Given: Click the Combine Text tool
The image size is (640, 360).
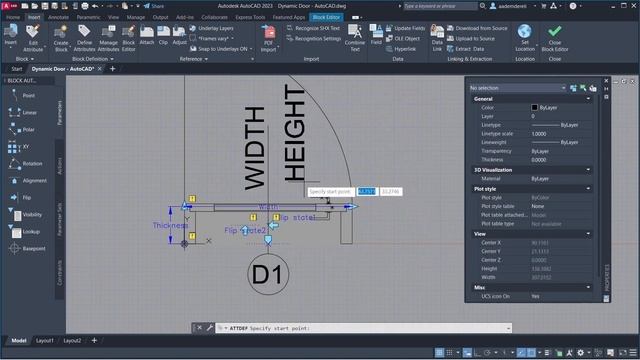Looking at the screenshot, I should click(355, 38).
